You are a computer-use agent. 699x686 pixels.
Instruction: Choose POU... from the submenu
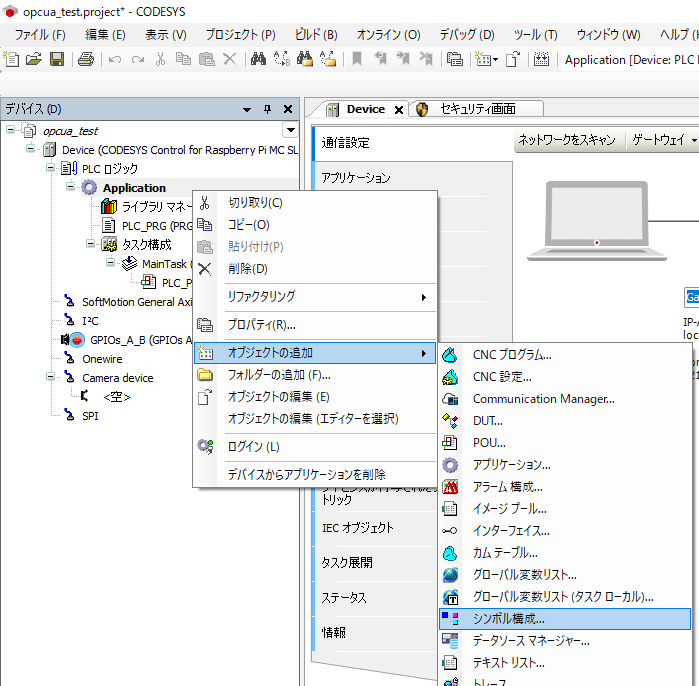565,443
